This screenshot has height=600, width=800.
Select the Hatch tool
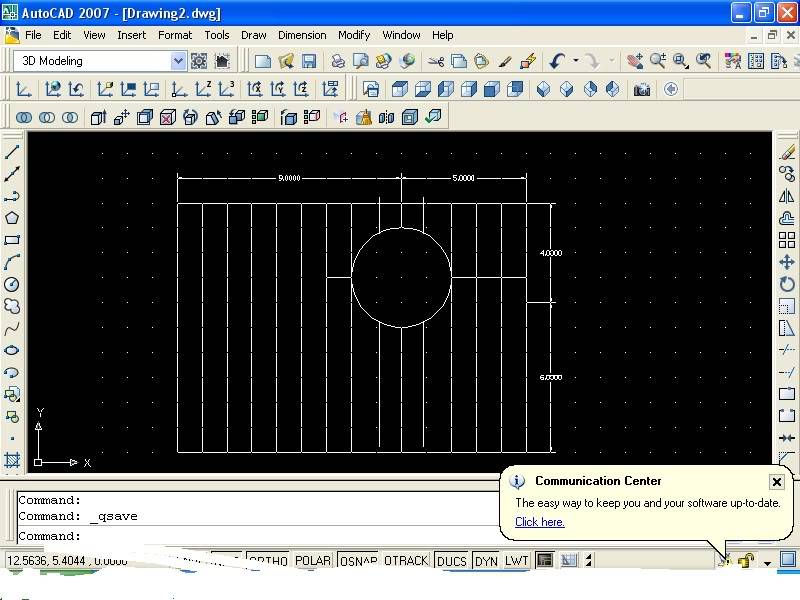[12, 460]
